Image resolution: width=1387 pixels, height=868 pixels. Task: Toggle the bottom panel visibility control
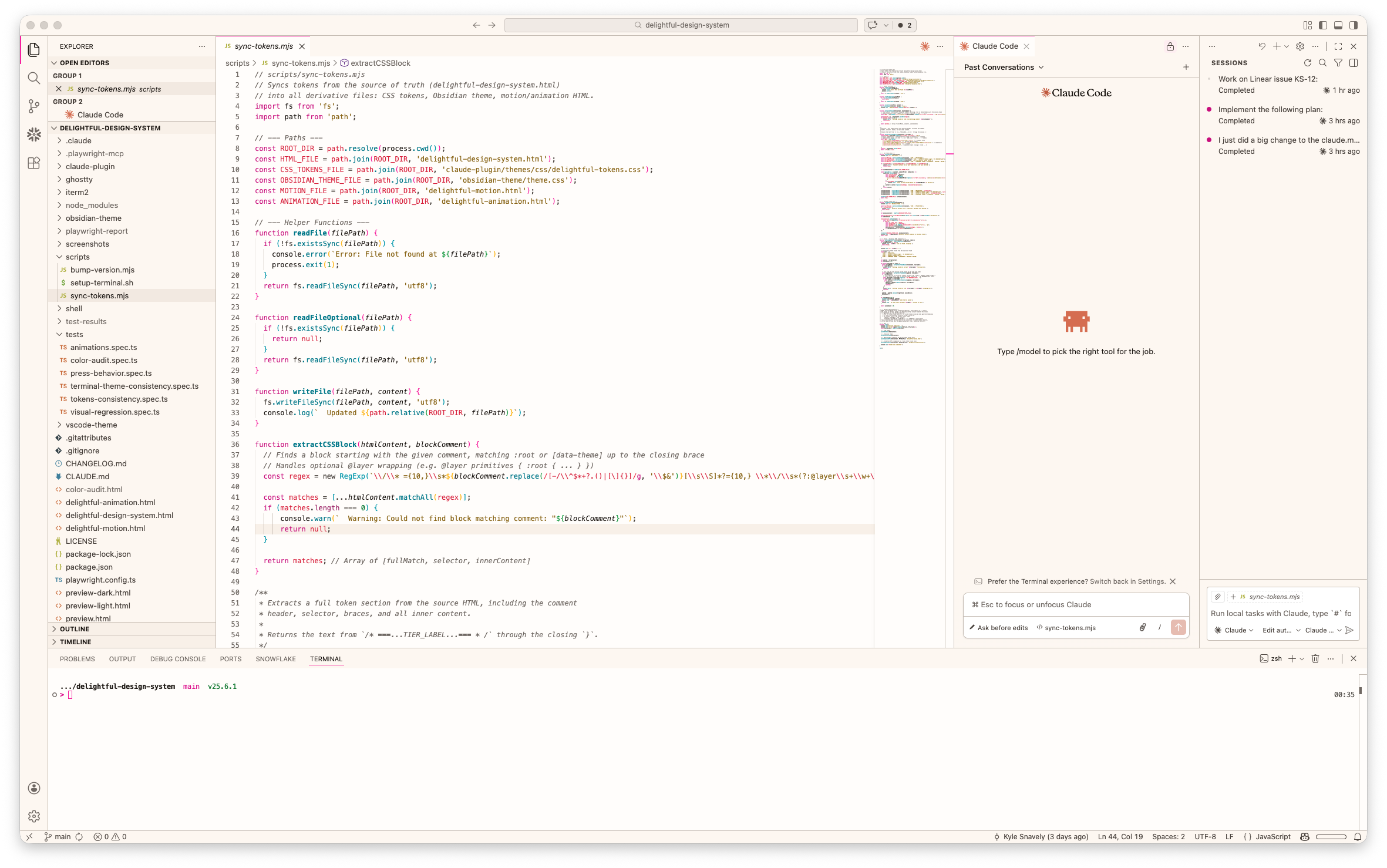point(1338,25)
